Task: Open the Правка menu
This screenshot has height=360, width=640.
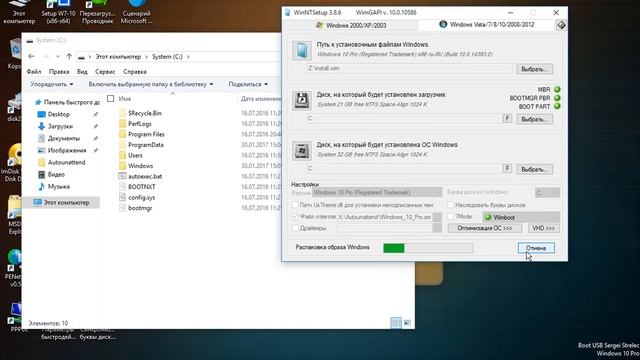Action: 59,71
